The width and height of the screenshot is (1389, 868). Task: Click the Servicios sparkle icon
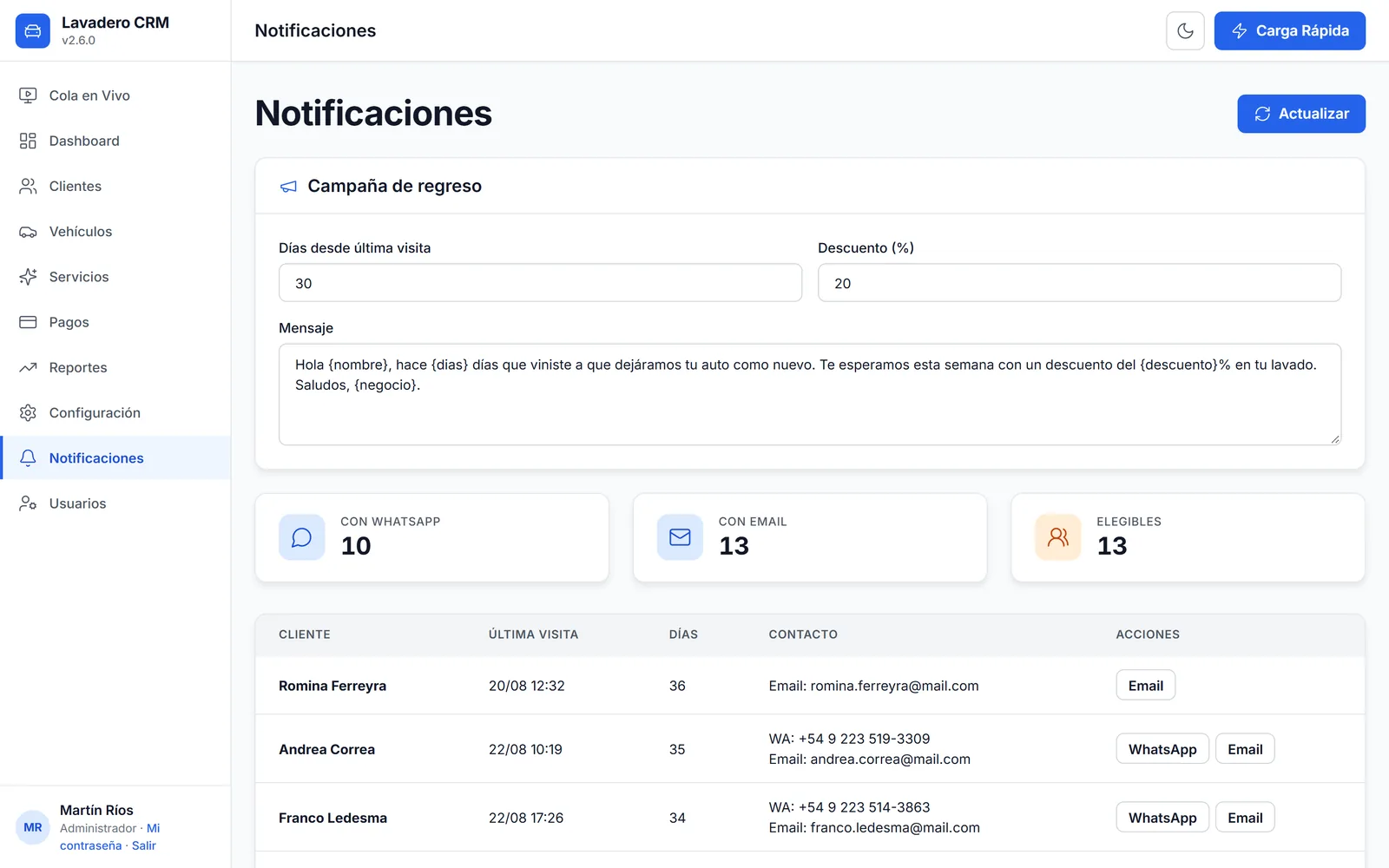(28, 277)
